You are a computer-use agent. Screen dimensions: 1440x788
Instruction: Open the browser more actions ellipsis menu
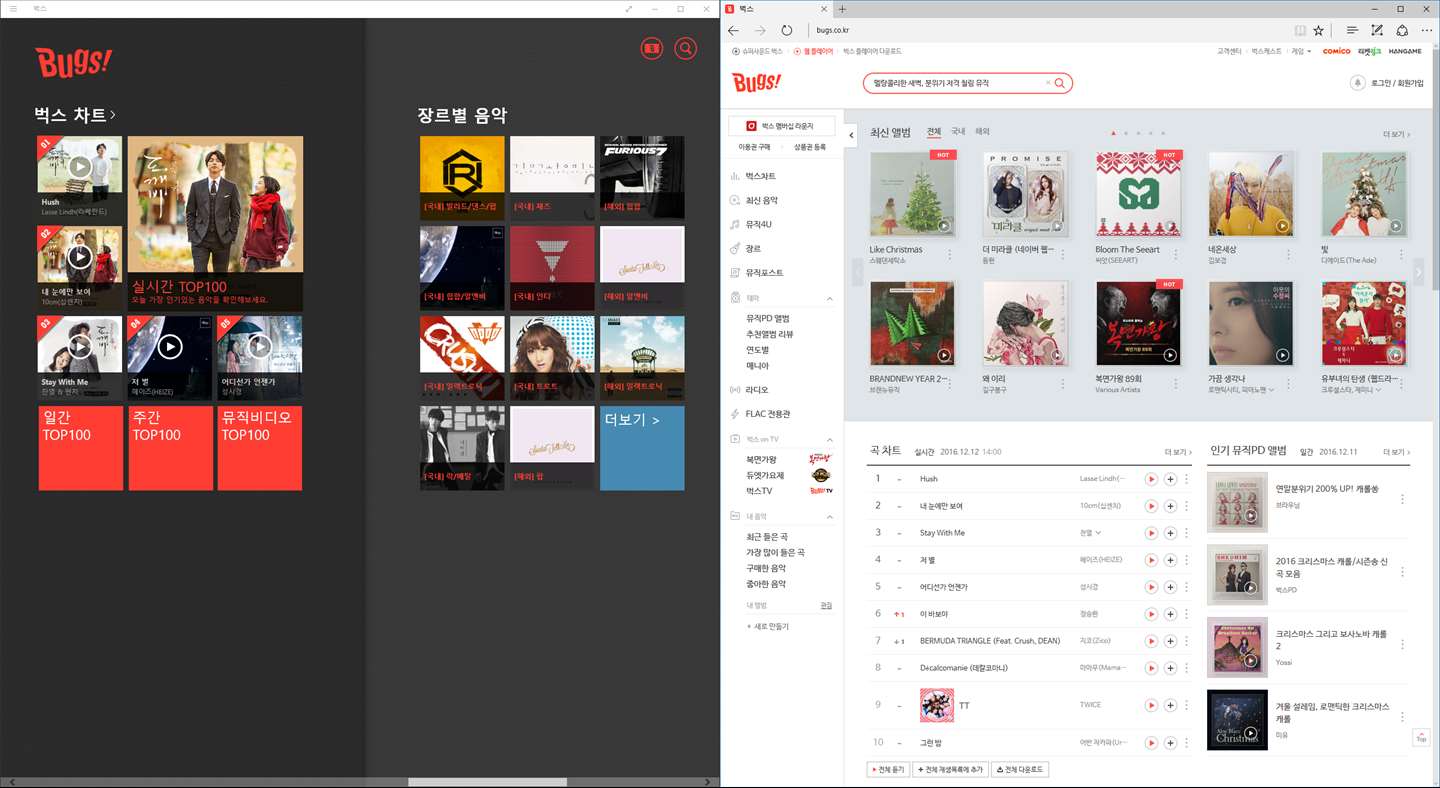[x=1427, y=30]
